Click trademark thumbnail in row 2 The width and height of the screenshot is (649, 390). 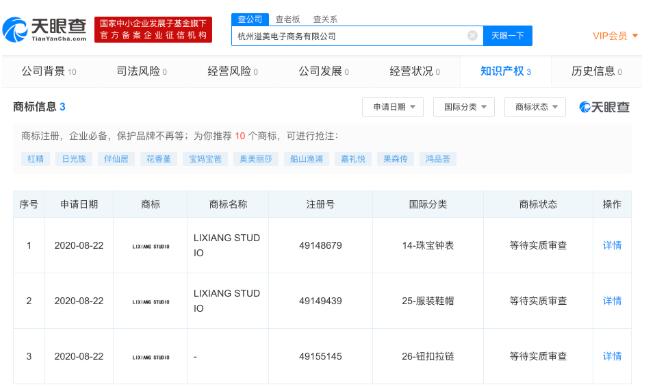[x=151, y=302]
